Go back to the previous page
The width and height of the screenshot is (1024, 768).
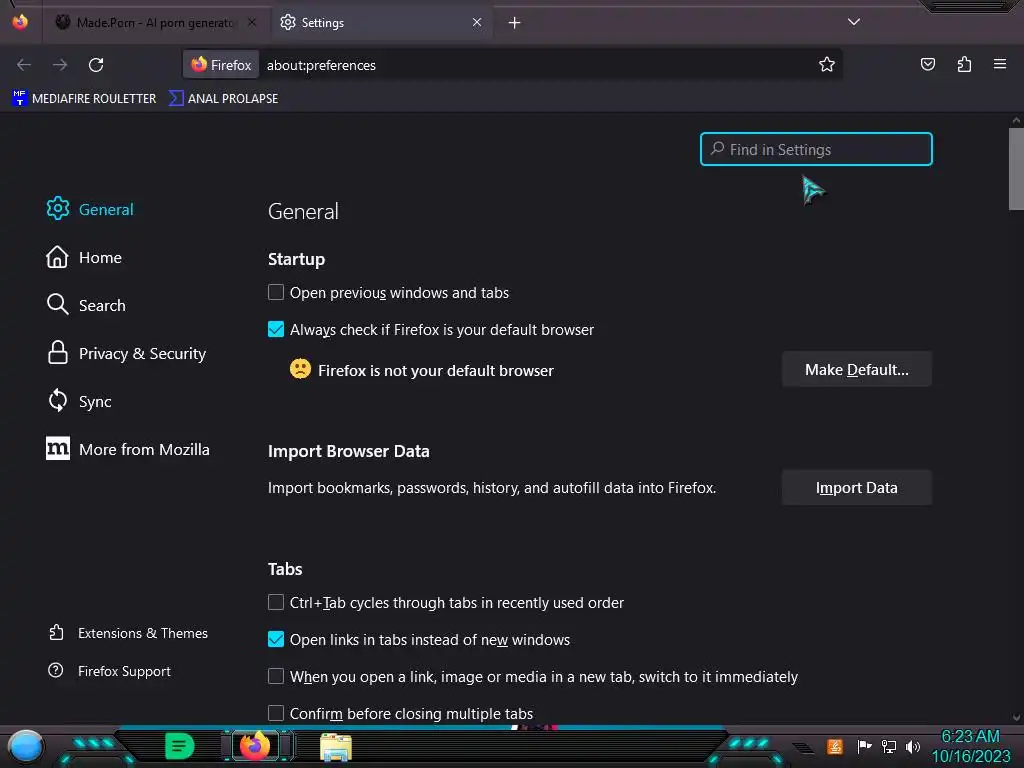[x=24, y=65]
